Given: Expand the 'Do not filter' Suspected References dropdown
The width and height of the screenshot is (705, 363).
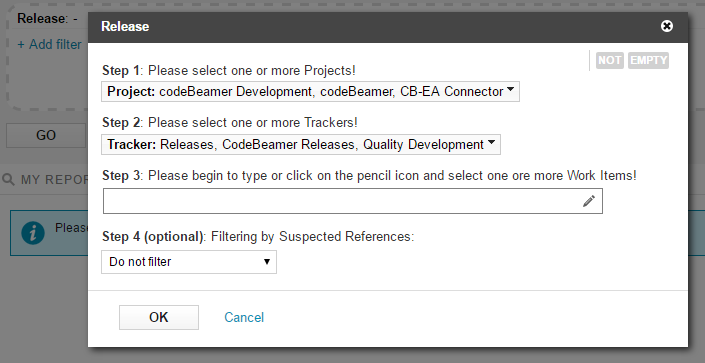Looking at the screenshot, I should 189,262.
